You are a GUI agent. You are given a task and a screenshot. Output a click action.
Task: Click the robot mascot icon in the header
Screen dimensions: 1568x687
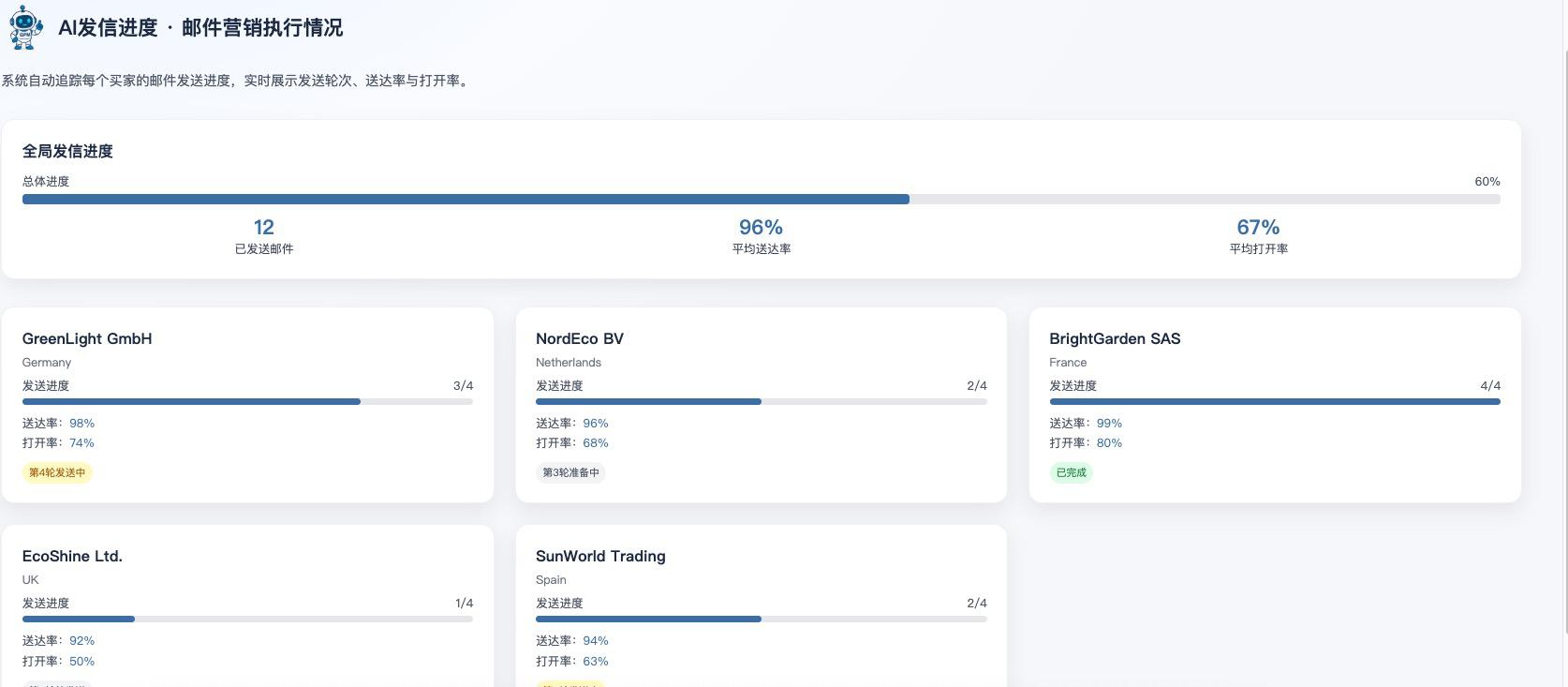point(25,27)
